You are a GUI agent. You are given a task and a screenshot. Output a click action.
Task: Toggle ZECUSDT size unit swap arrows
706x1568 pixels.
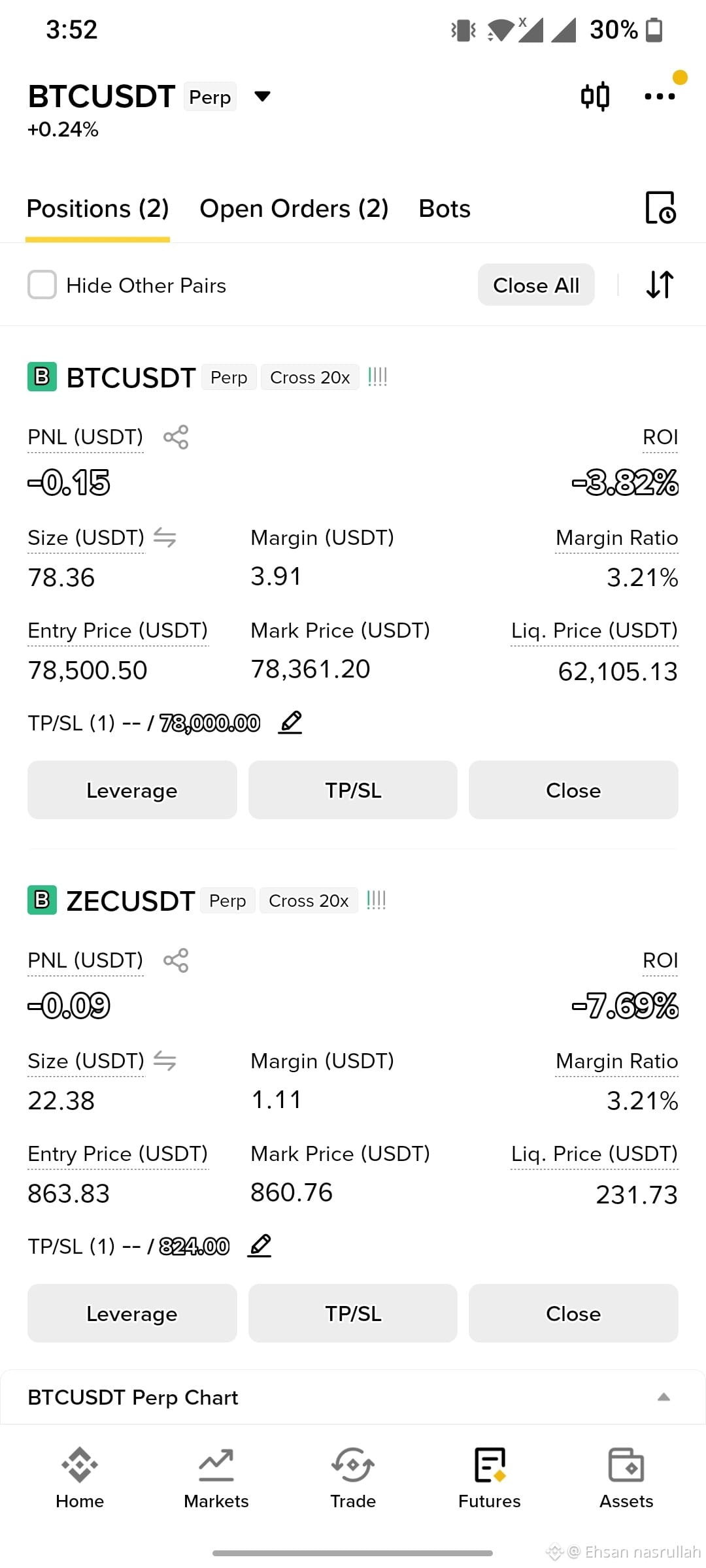pyautogui.click(x=165, y=1061)
